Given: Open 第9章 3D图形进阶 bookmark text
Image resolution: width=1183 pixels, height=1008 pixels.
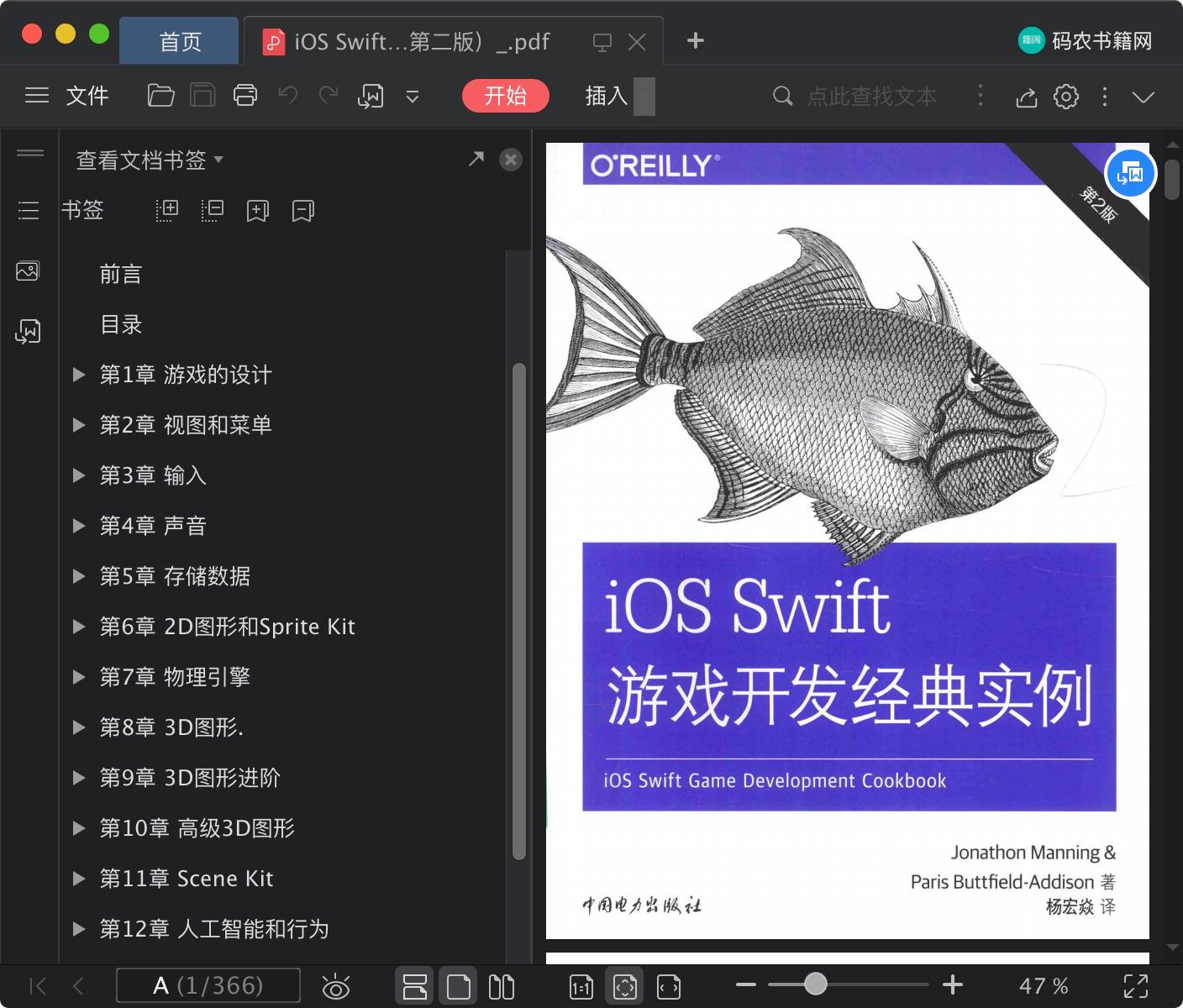Looking at the screenshot, I should [190, 778].
